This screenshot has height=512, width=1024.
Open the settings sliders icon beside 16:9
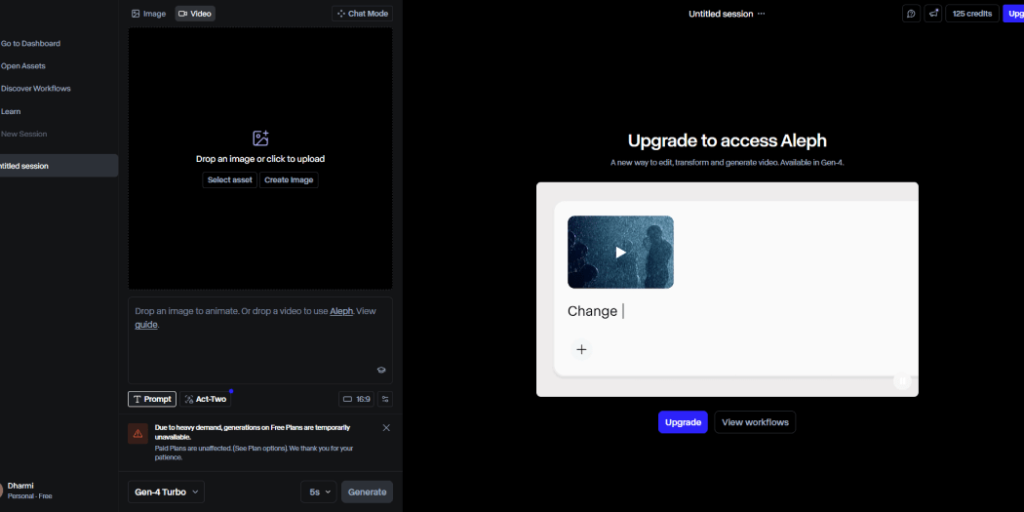pyautogui.click(x=385, y=399)
